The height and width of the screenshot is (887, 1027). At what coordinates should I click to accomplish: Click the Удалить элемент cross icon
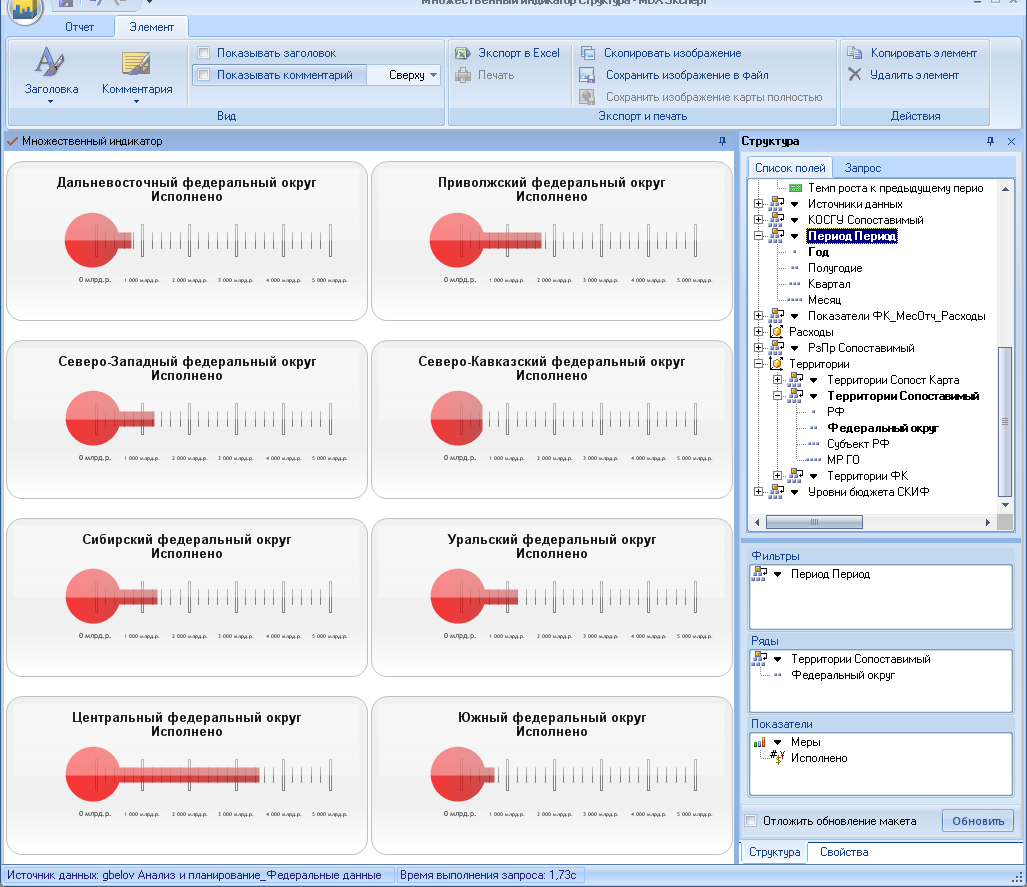pyautogui.click(x=855, y=74)
